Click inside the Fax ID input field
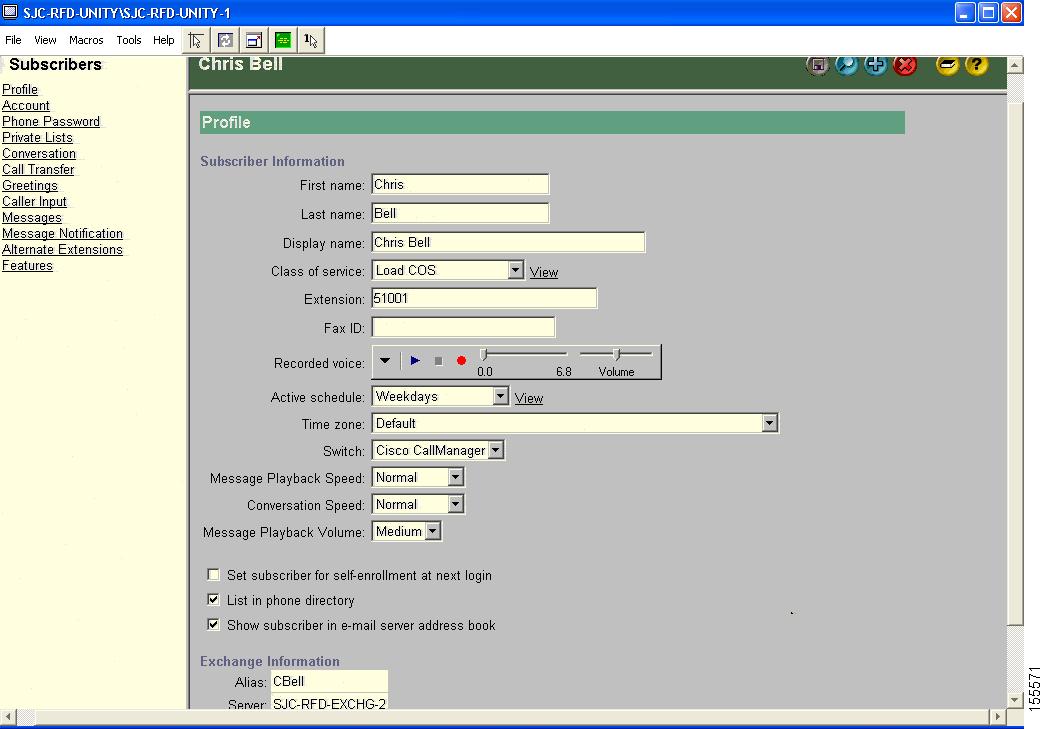Viewport: 1046px width, 729px height. click(462, 326)
